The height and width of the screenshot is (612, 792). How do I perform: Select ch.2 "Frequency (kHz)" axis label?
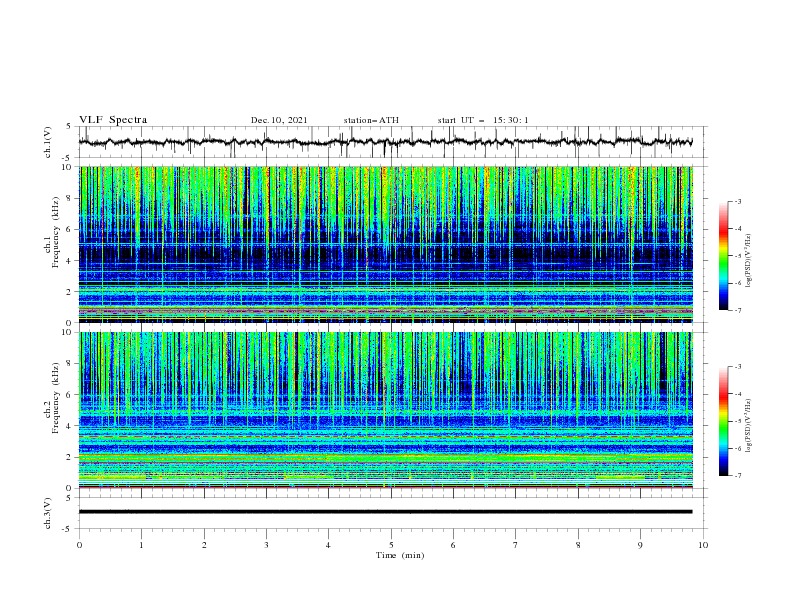point(56,397)
